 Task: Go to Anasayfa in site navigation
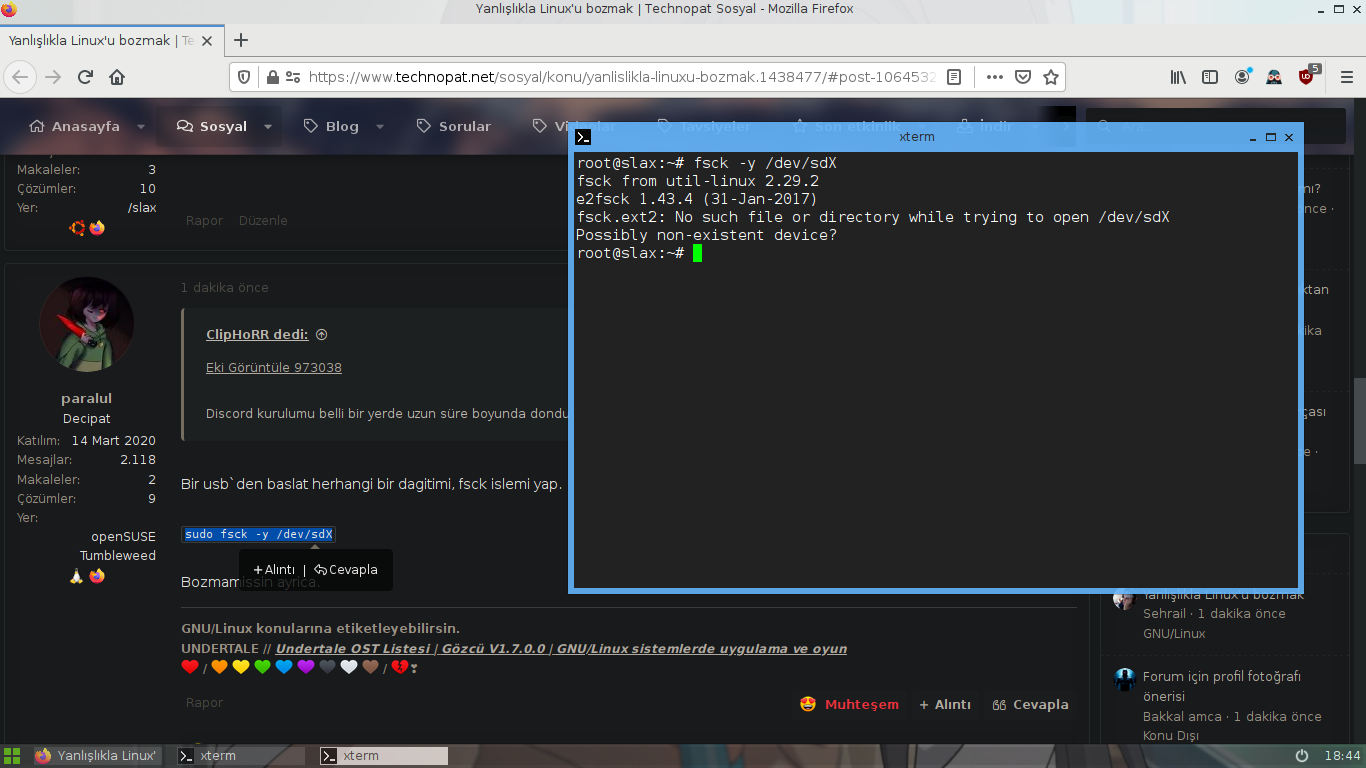(x=74, y=127)
